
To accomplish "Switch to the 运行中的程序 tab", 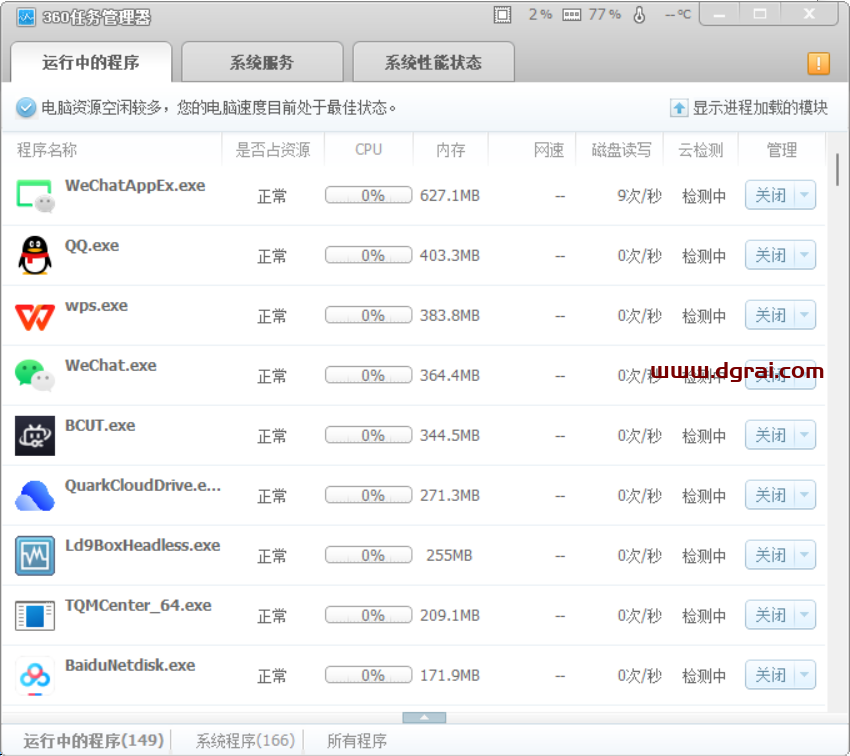I will [91, 62].
